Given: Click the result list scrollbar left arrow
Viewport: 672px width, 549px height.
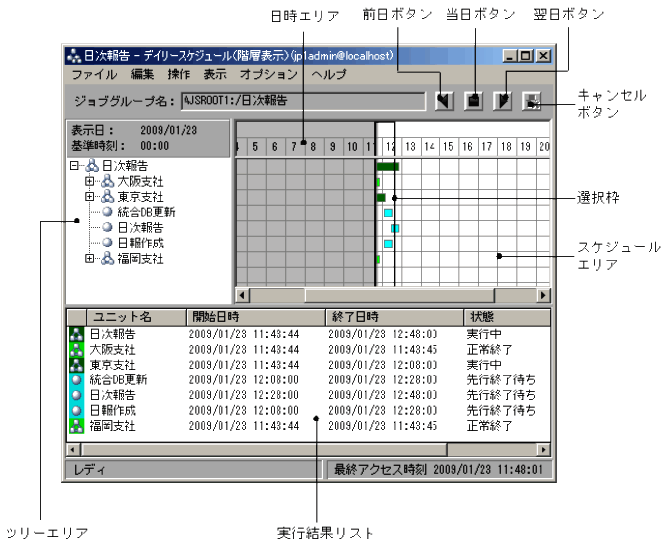Looking at the screenshot, I should click(73, 449).
